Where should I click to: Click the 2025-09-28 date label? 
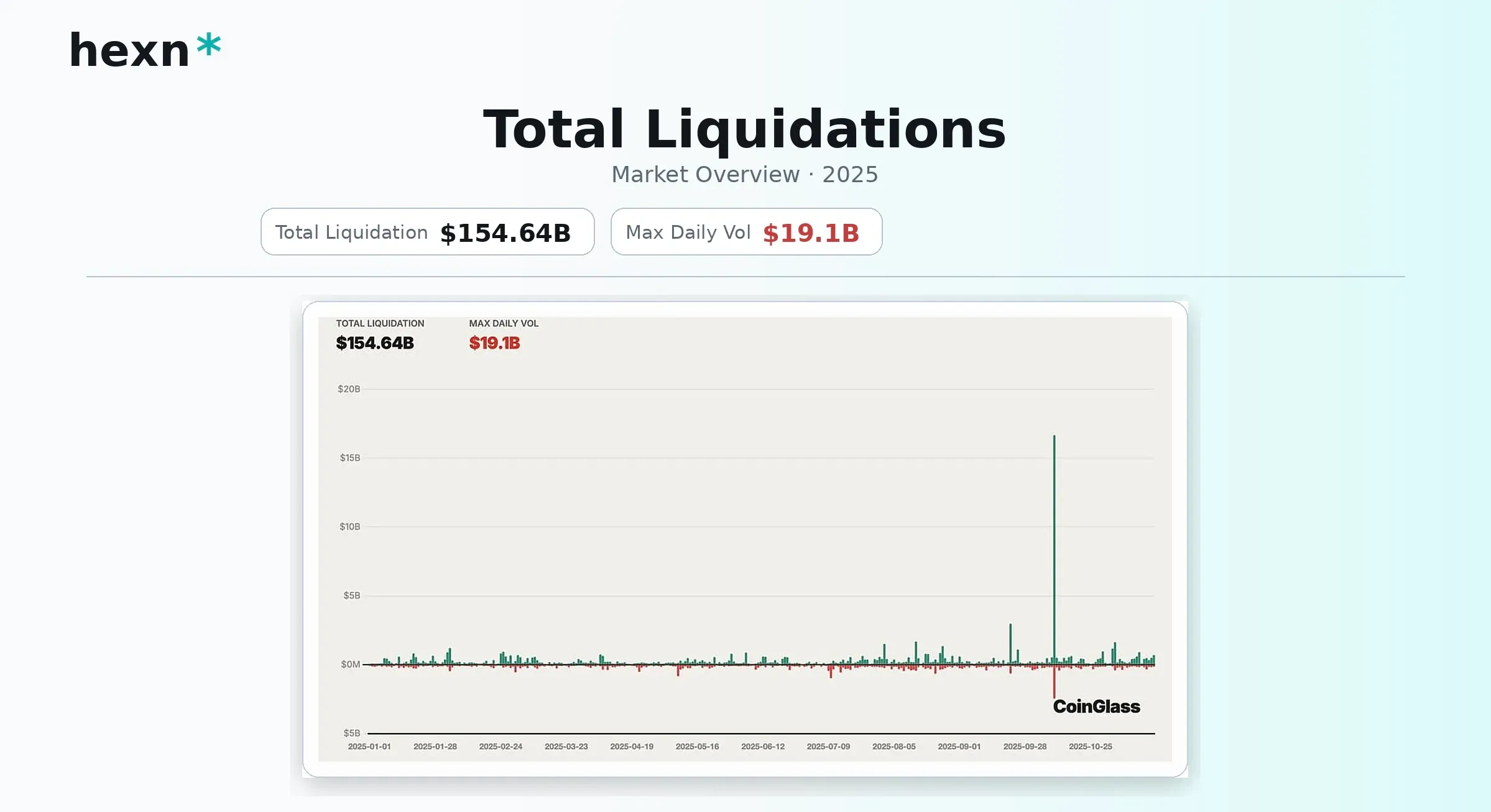pos(1025,747)
